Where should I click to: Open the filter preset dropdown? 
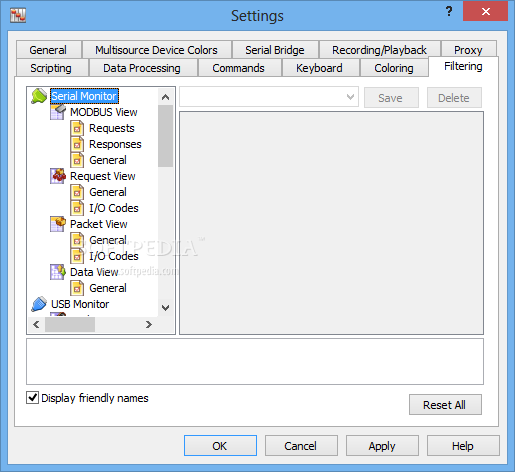(x=350, y=97)
